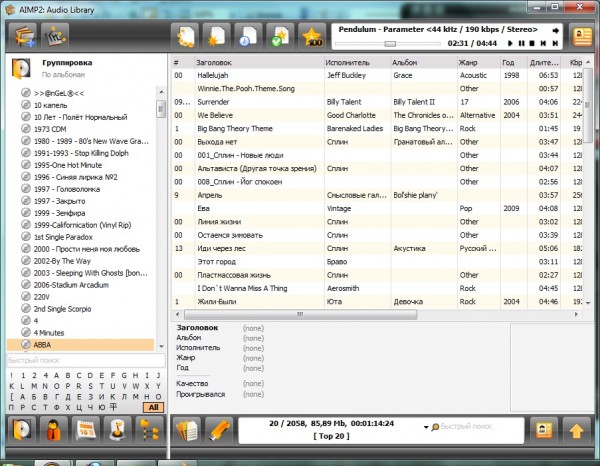This screenshot has height=466, width=600.
Task: Pause playback in mini player
Action: (x=521, y=43)
